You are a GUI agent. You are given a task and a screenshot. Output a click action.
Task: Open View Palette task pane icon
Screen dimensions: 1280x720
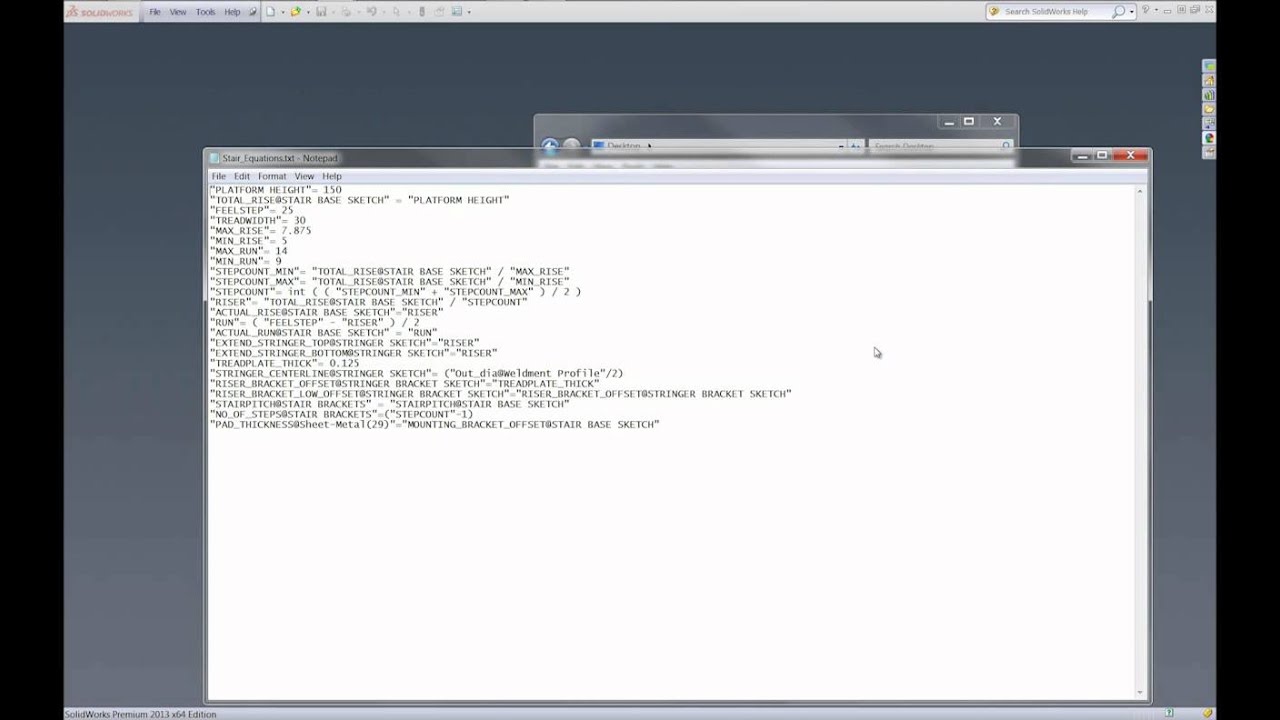(1209, 124)
